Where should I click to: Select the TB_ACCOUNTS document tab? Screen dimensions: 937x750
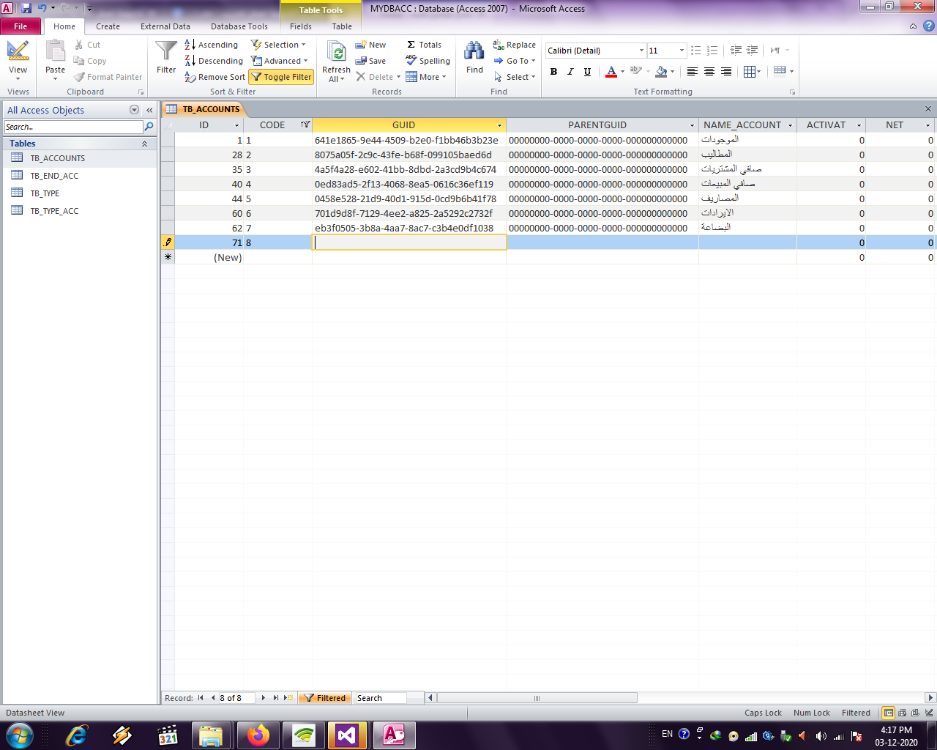205,109
